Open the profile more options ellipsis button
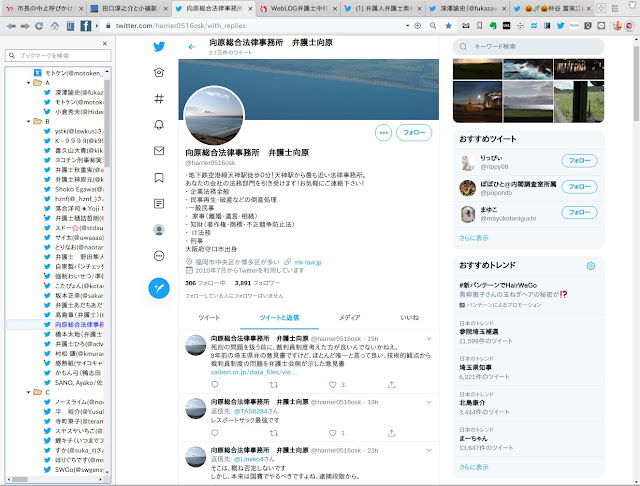Viewport: 640px width, 486px height. pos(383,133)
